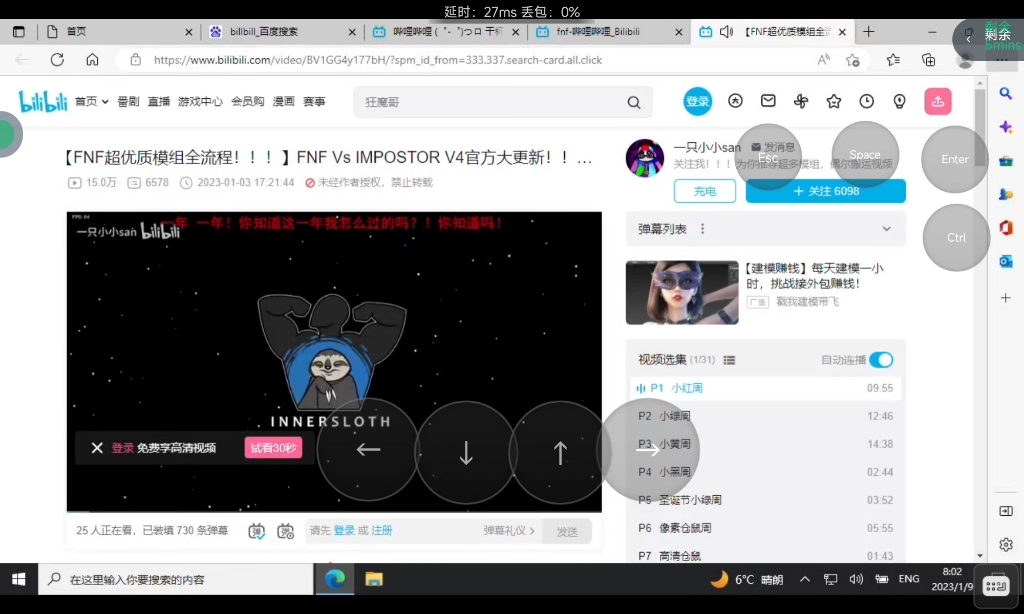Mute the playing tab's speaker icon
The width and height of the screenshot is (1024, 614).
pyautogui.click(x=726, y=31)
